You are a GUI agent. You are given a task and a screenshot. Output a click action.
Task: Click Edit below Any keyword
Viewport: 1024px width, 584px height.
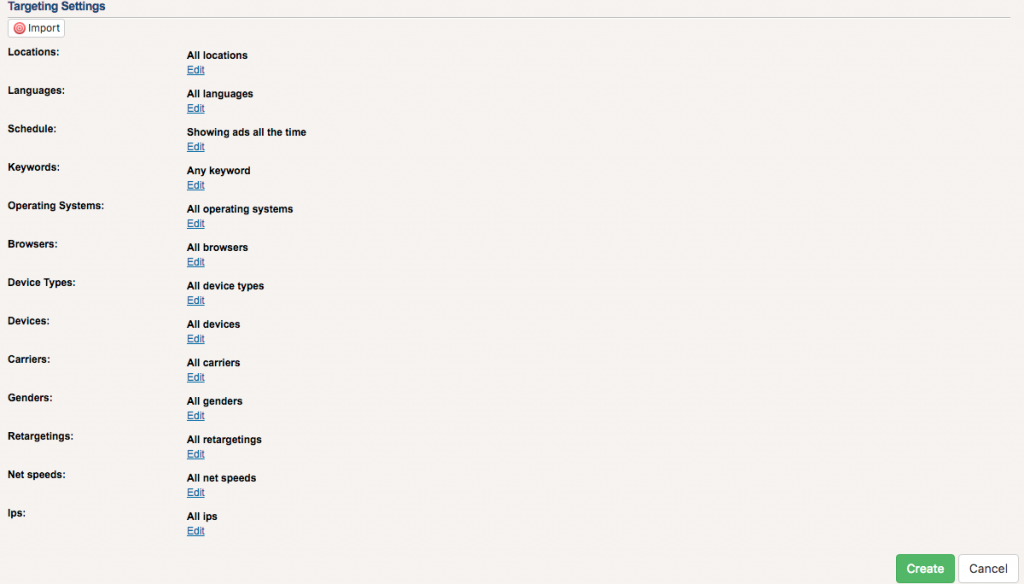click(195, 185)
